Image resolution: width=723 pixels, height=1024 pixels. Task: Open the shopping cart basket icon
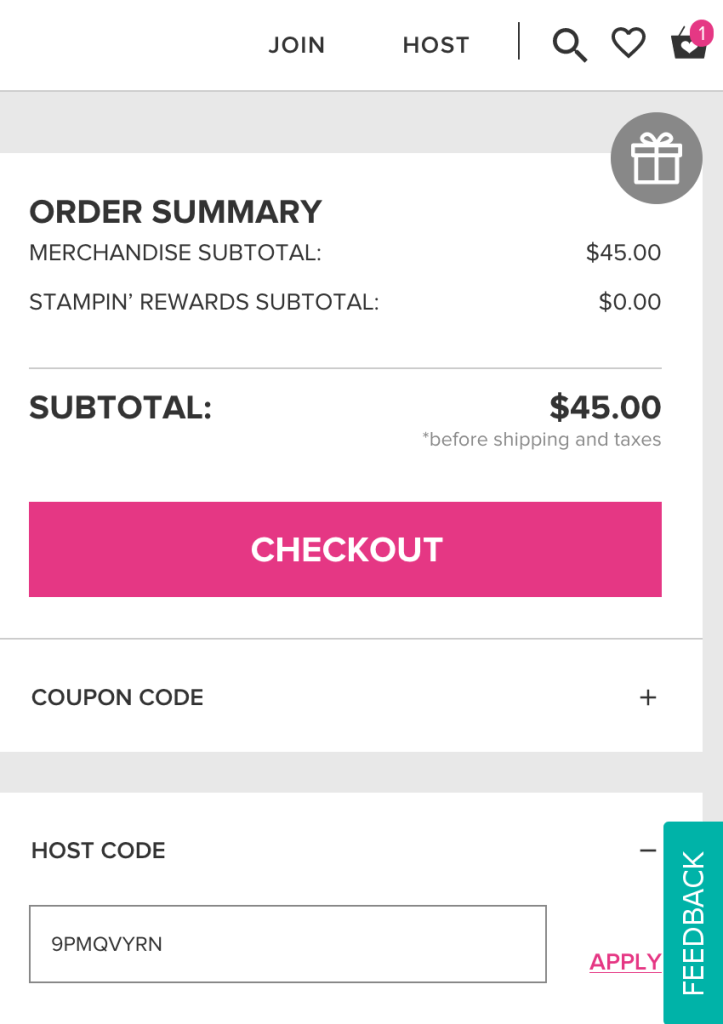tap(687, 46)
